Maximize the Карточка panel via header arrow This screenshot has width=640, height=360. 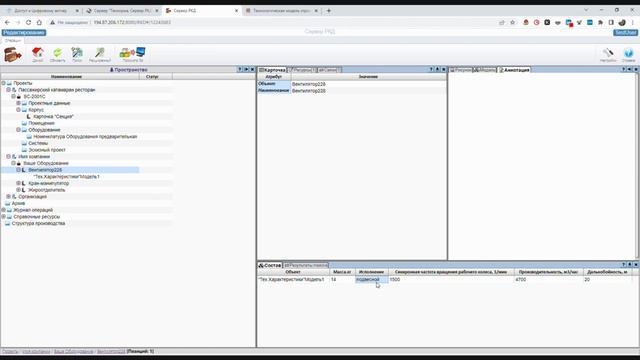click(438, 70)
